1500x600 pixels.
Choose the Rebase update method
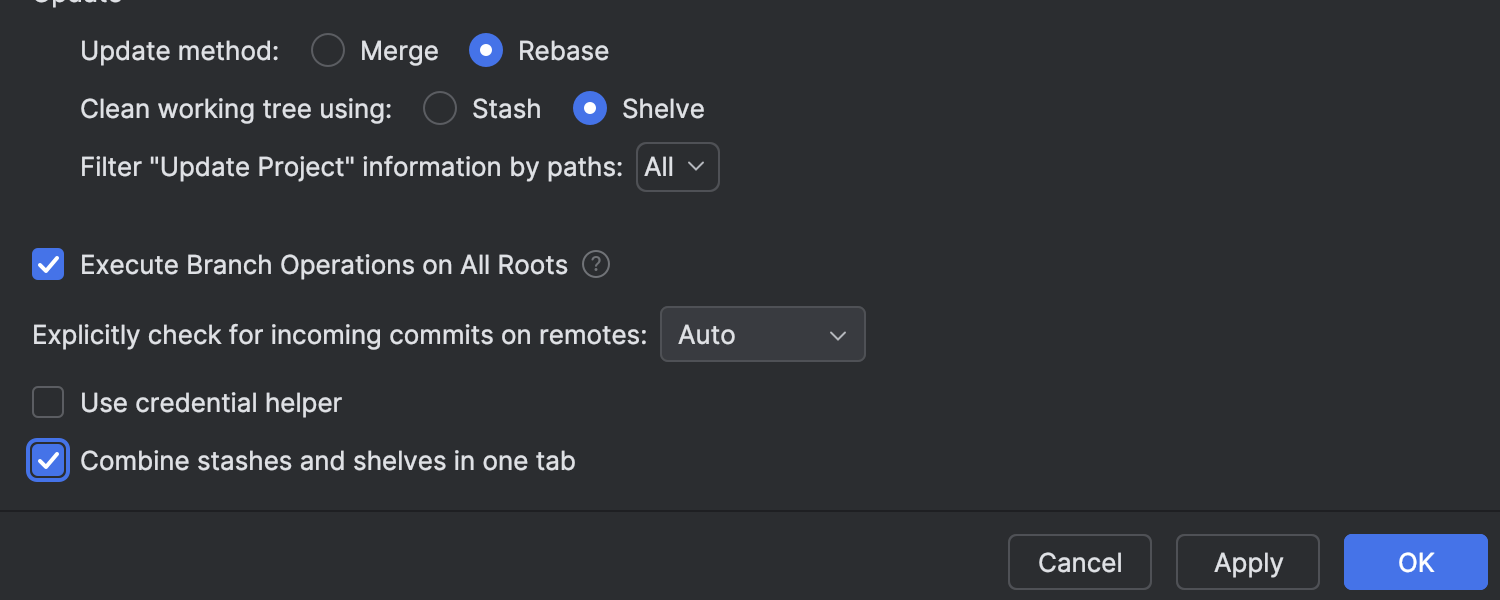click(x=486, y=51)
